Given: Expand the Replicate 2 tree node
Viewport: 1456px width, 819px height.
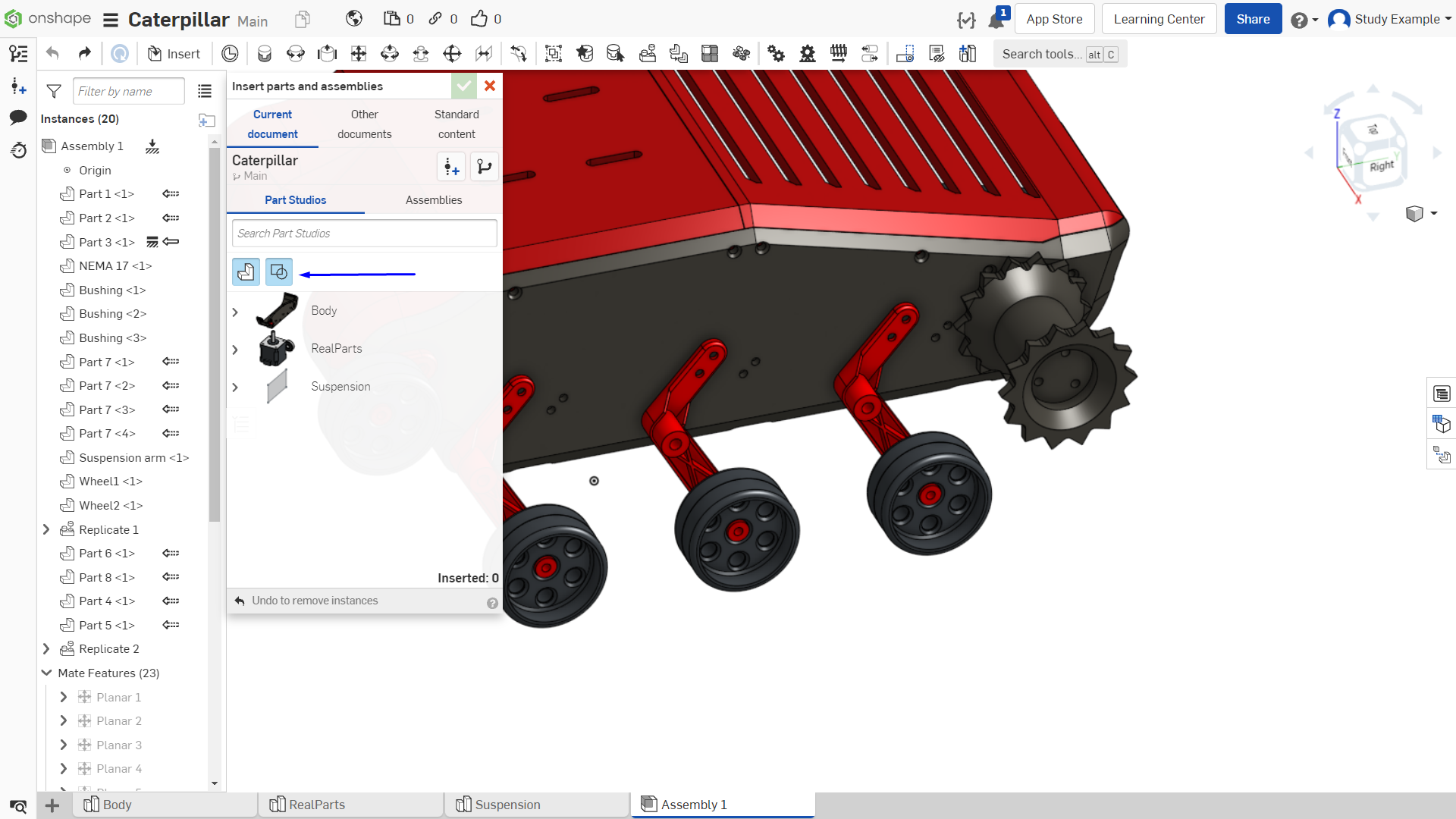Looking at the screenshot, I should point(46,649).
